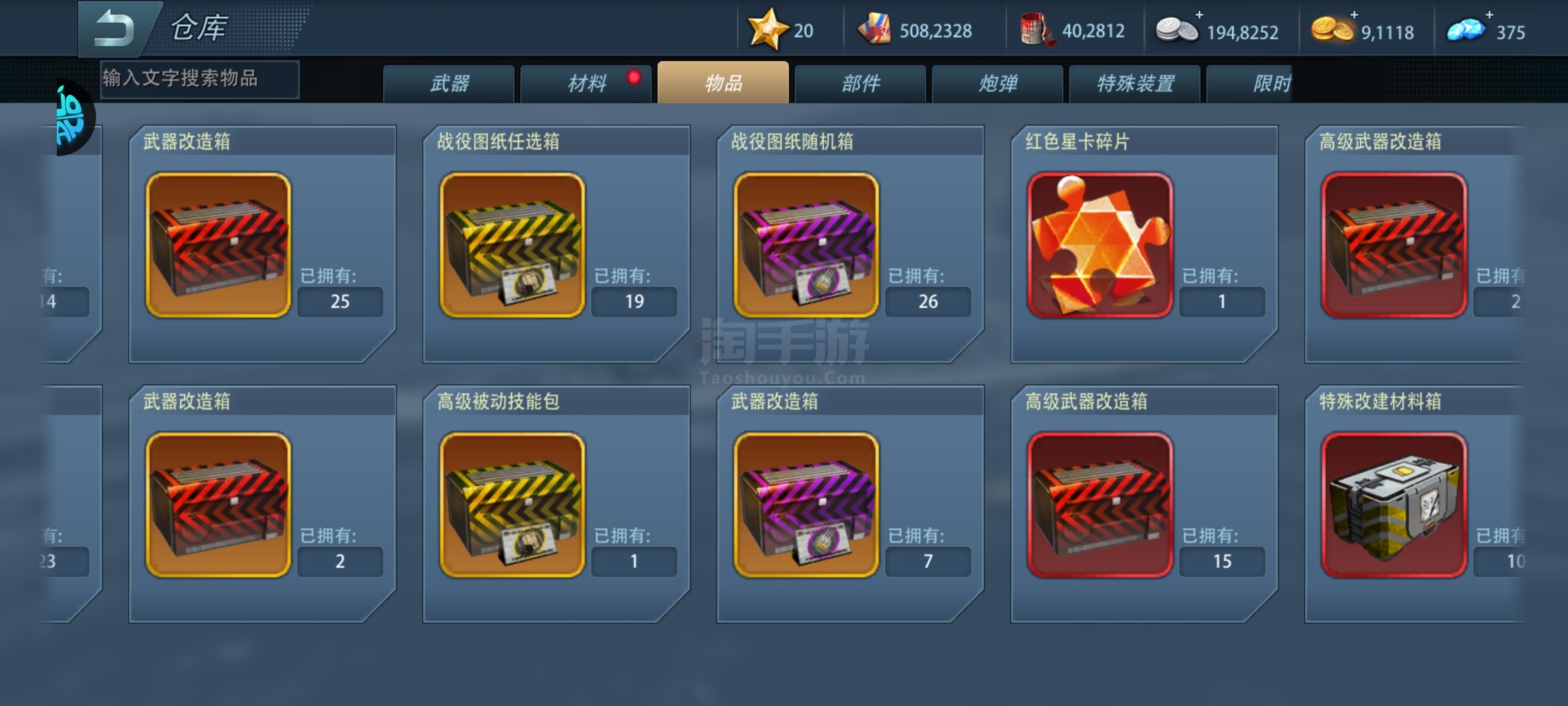1568x706 pixels.
Task: Open the 特殊改建材料箱 gray container
Action: coord(1394,505)
